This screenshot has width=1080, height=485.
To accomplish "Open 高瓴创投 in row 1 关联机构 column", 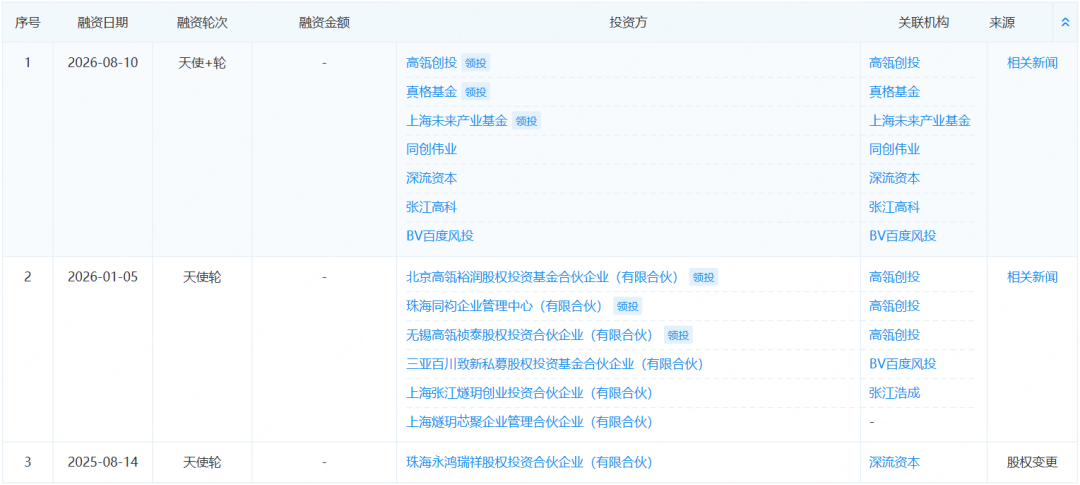I will (x=894, y=63).
